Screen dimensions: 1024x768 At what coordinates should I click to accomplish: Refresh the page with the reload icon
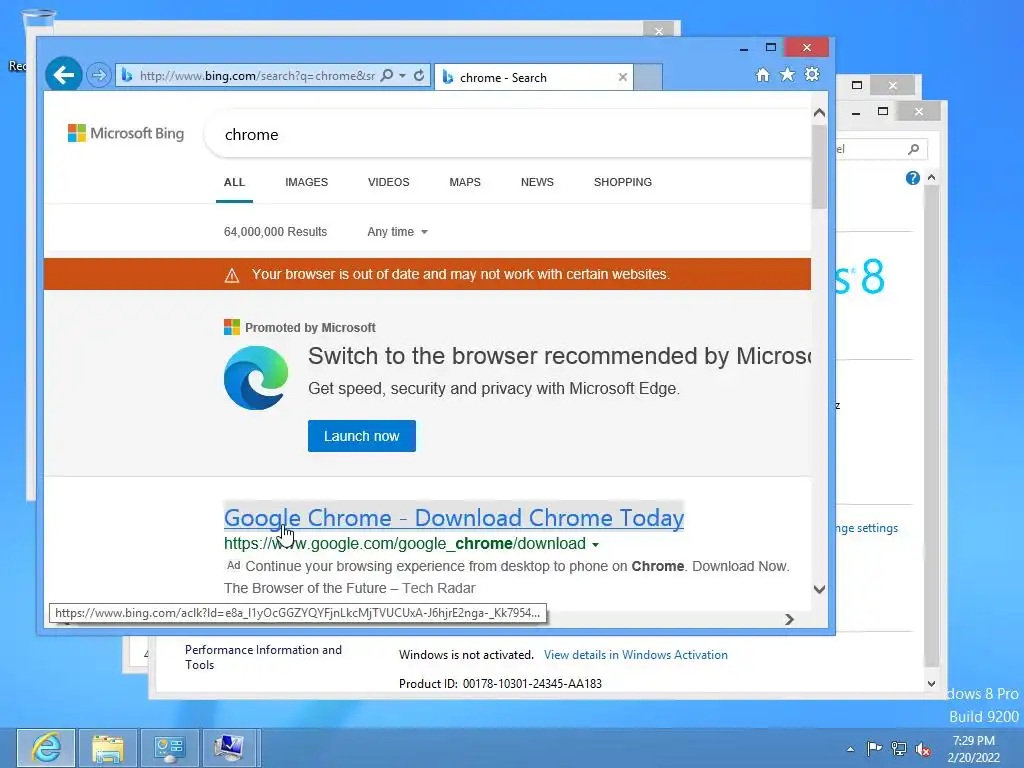coord(419,75)
